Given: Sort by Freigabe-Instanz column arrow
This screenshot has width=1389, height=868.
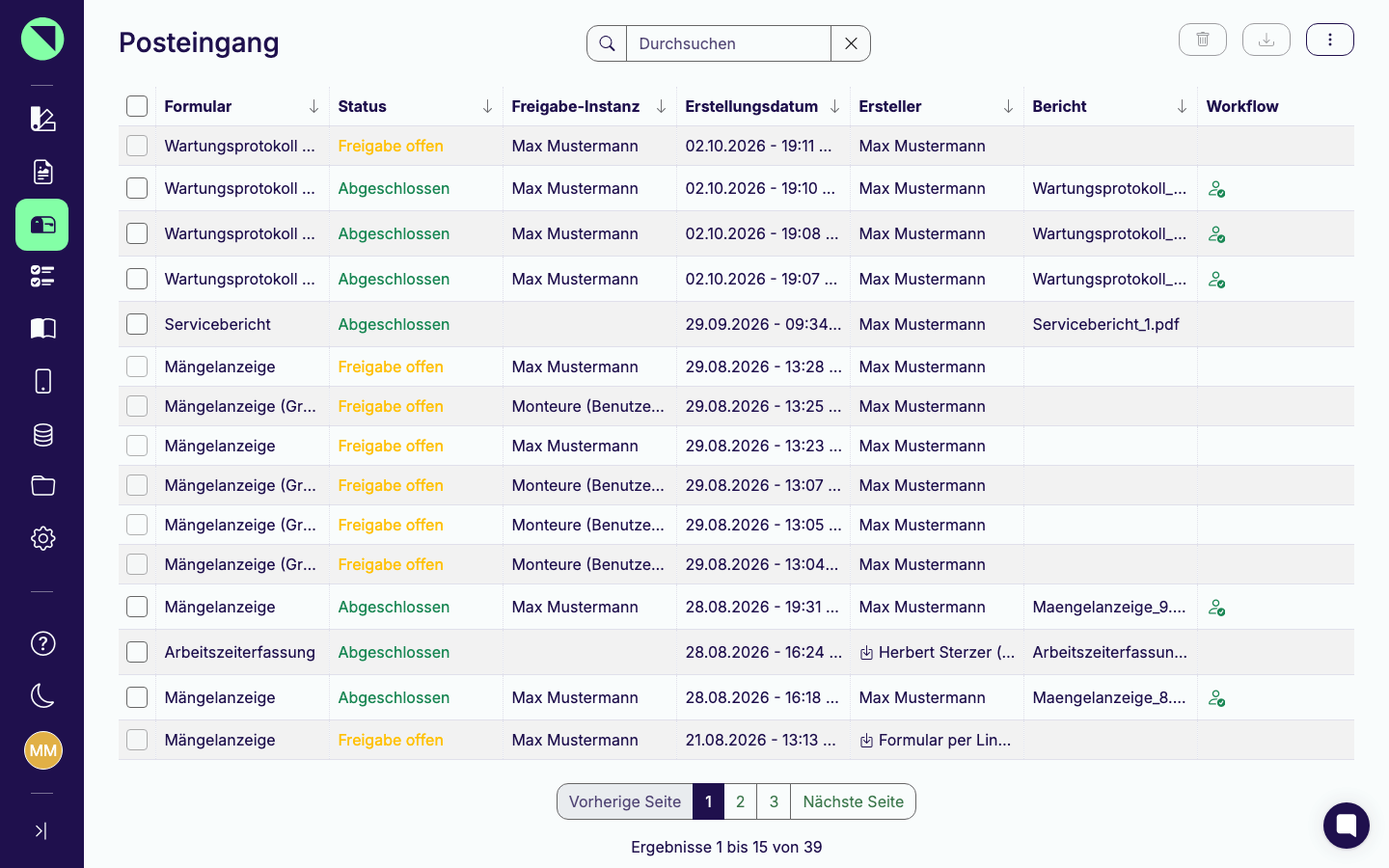Looking at the screenshot, I should 661,106.
